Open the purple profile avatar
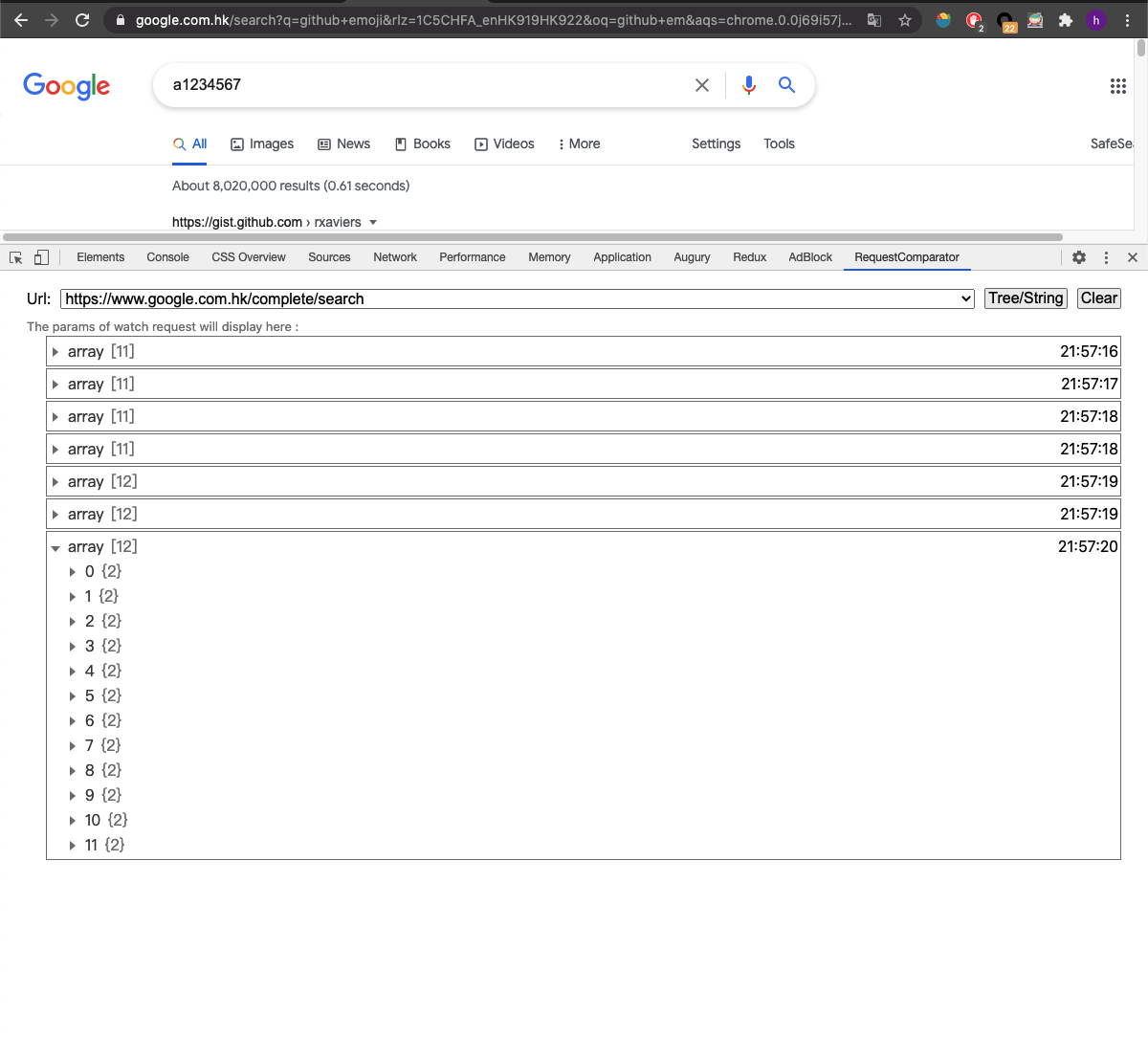 coord(1096,19)
